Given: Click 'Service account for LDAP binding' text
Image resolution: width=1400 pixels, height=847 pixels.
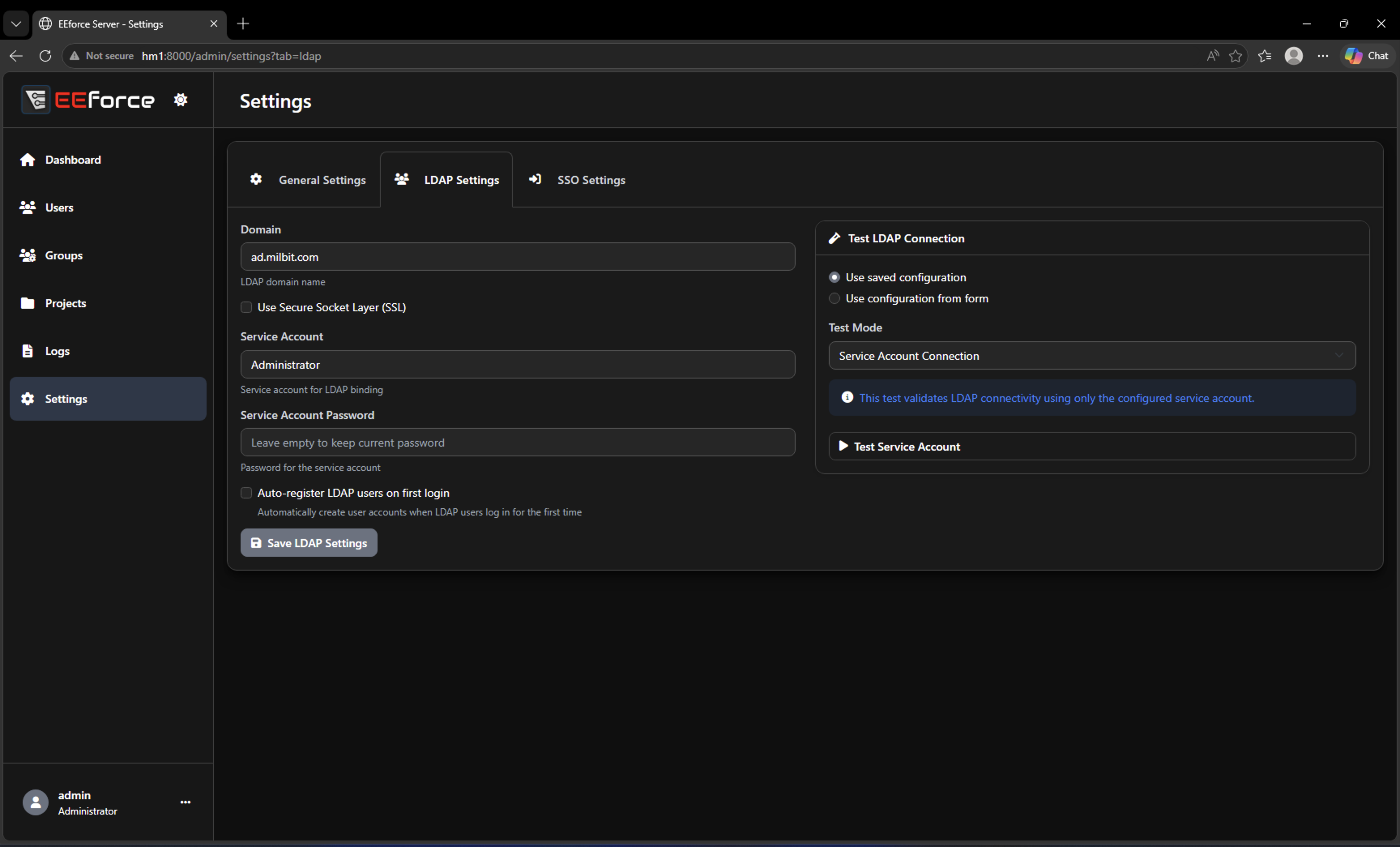Looking at the screenshot, I should [x=312, y=390].
